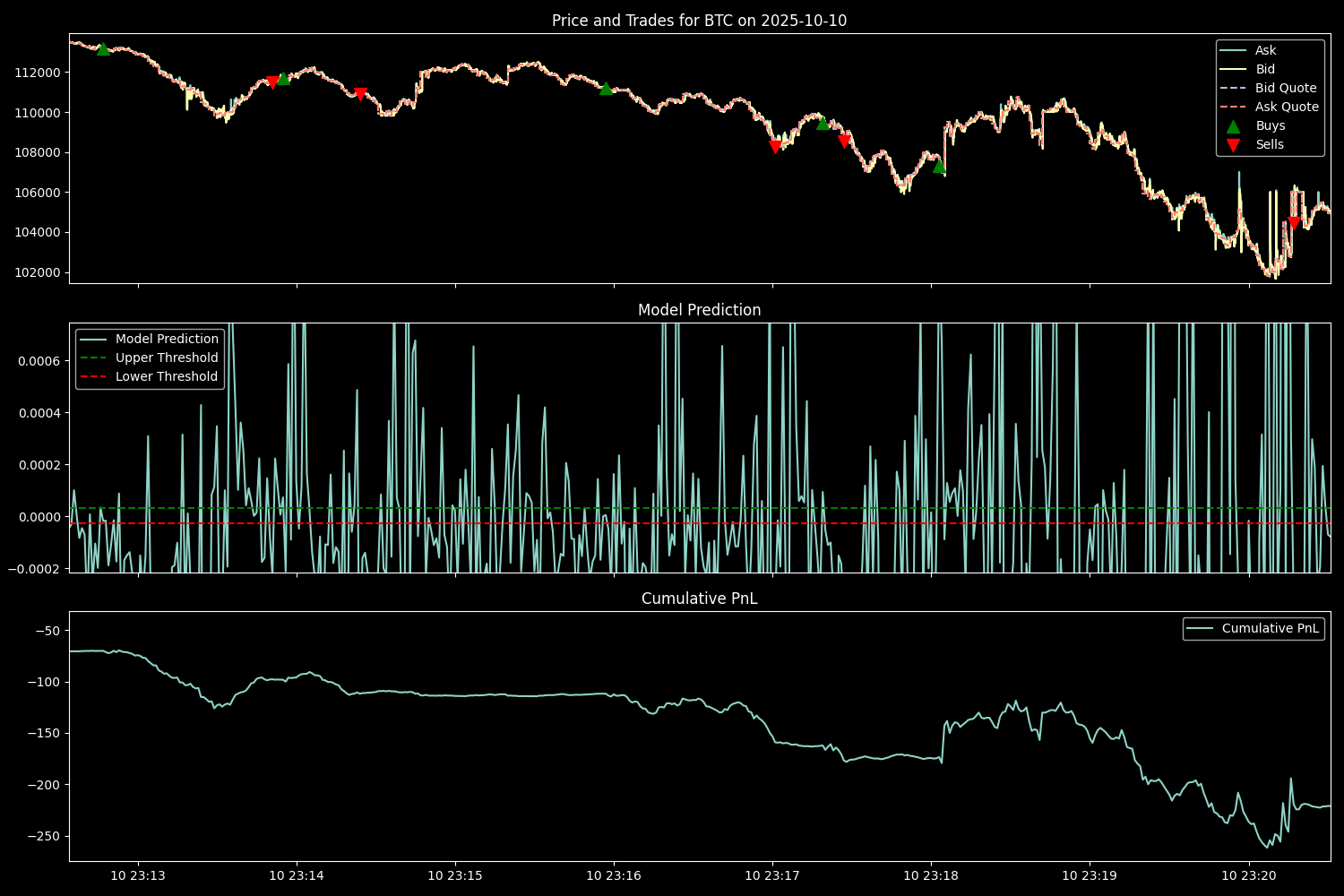
Task: Click the green buy marker near 23:16
Action: [x=606, y=88]
